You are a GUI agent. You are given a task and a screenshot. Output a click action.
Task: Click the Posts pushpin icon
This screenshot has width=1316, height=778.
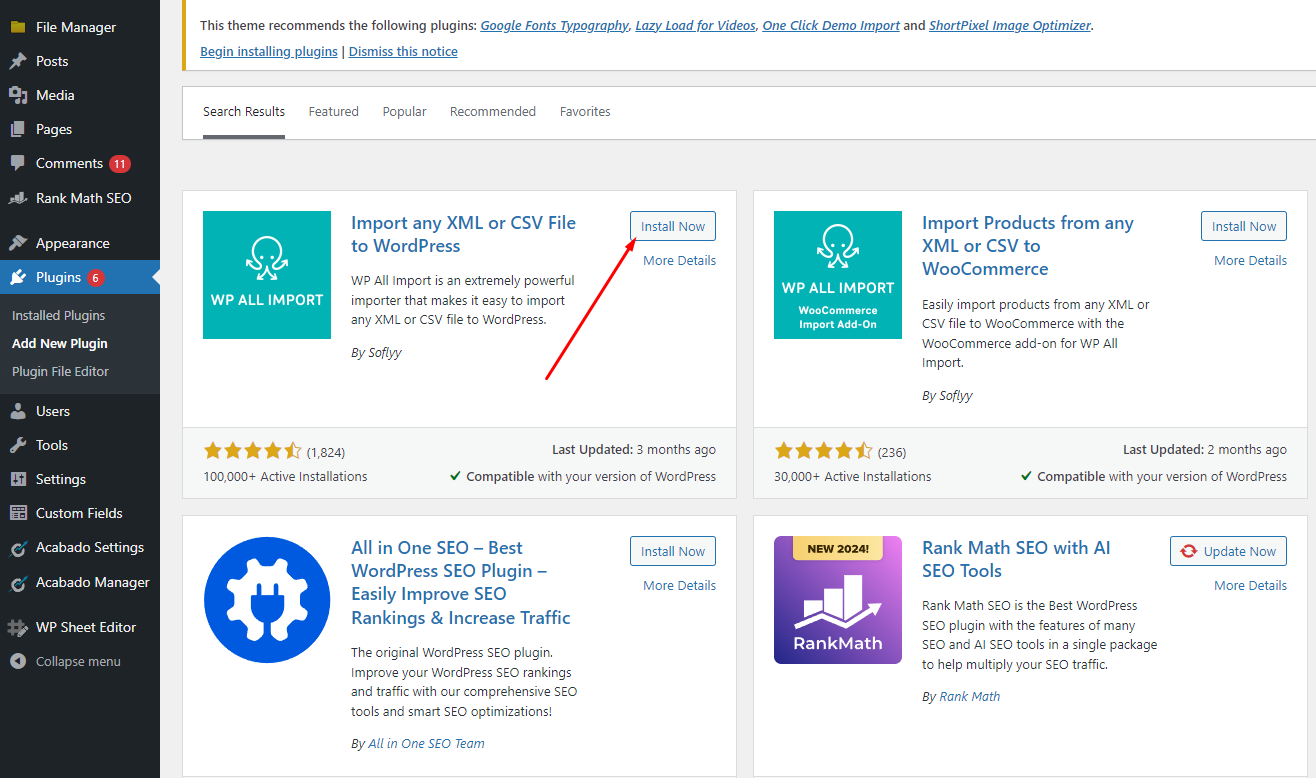coord(18,61)
